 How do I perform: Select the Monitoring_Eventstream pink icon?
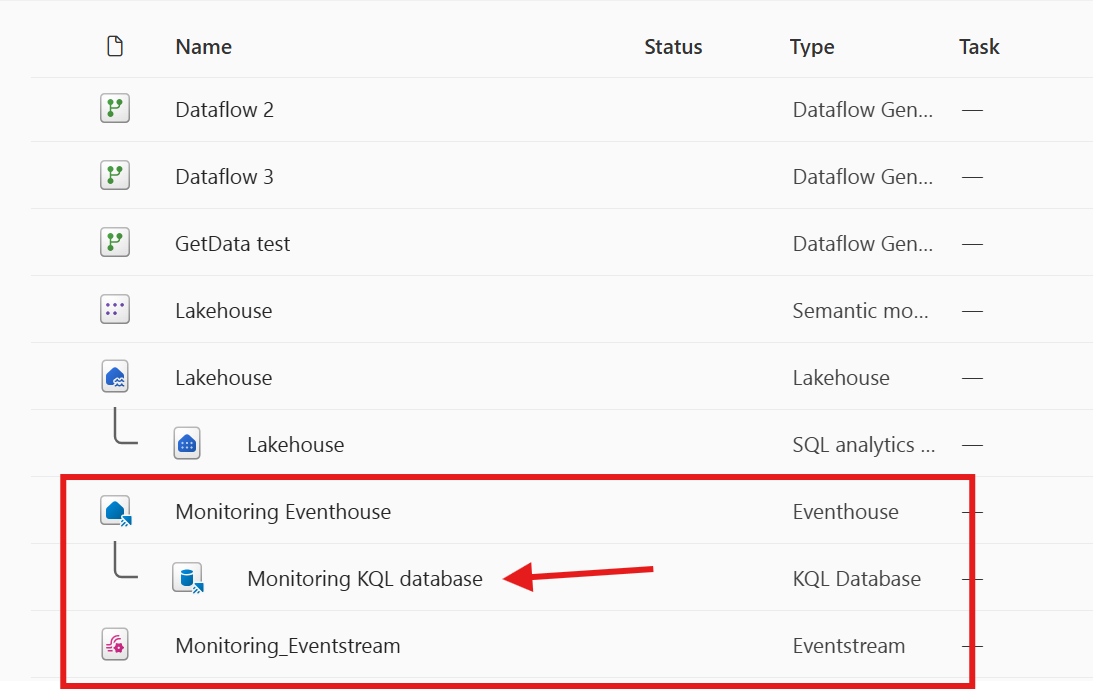click(x=114, y=644)
